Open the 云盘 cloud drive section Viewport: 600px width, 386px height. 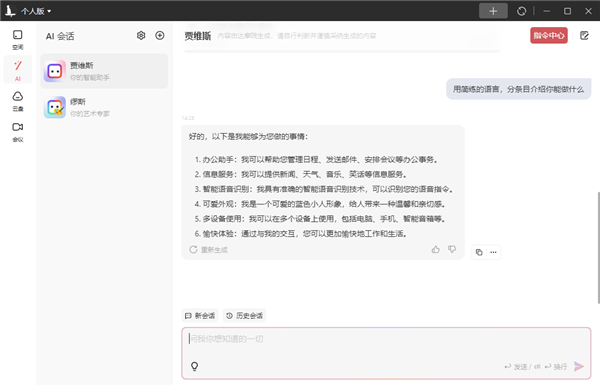point(18,101)
